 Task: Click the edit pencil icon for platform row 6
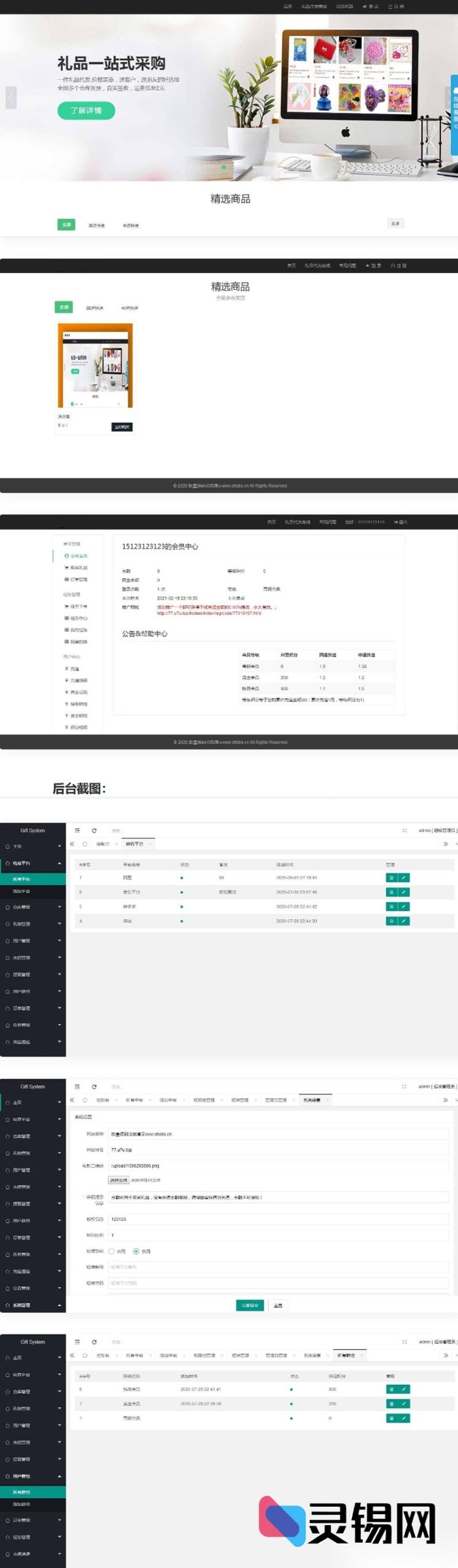pyautogui.click(x=404, y=892)
